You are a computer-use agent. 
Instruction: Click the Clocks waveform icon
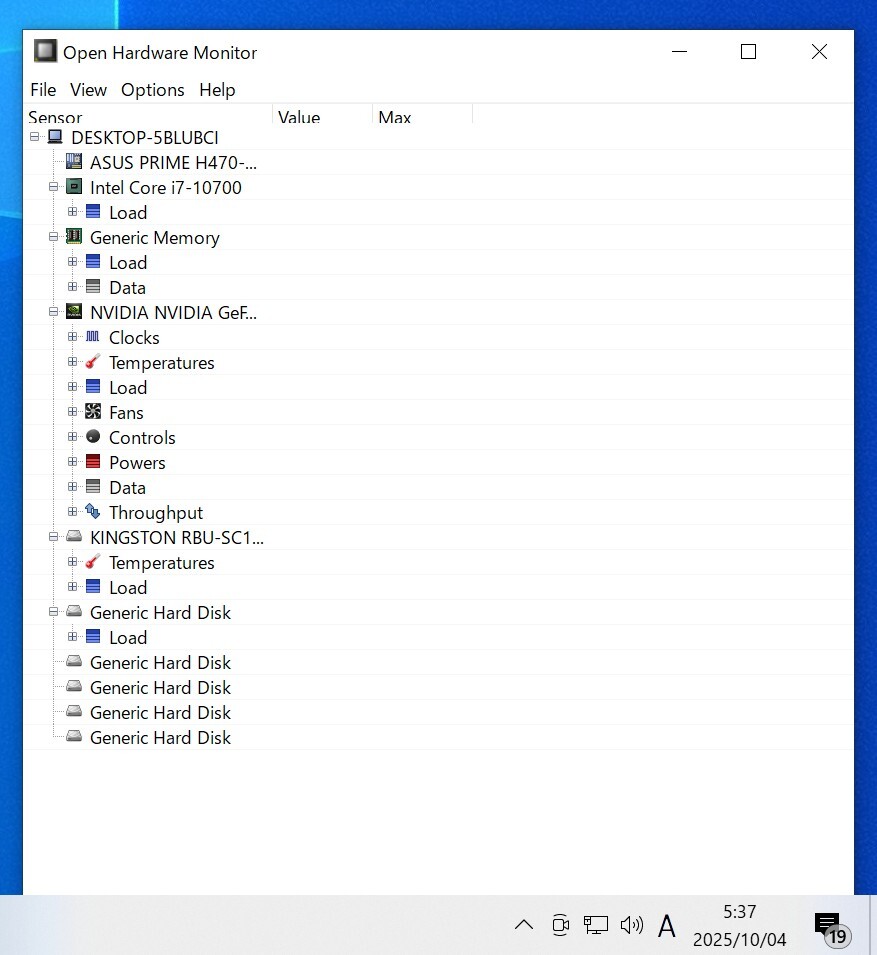93,336
